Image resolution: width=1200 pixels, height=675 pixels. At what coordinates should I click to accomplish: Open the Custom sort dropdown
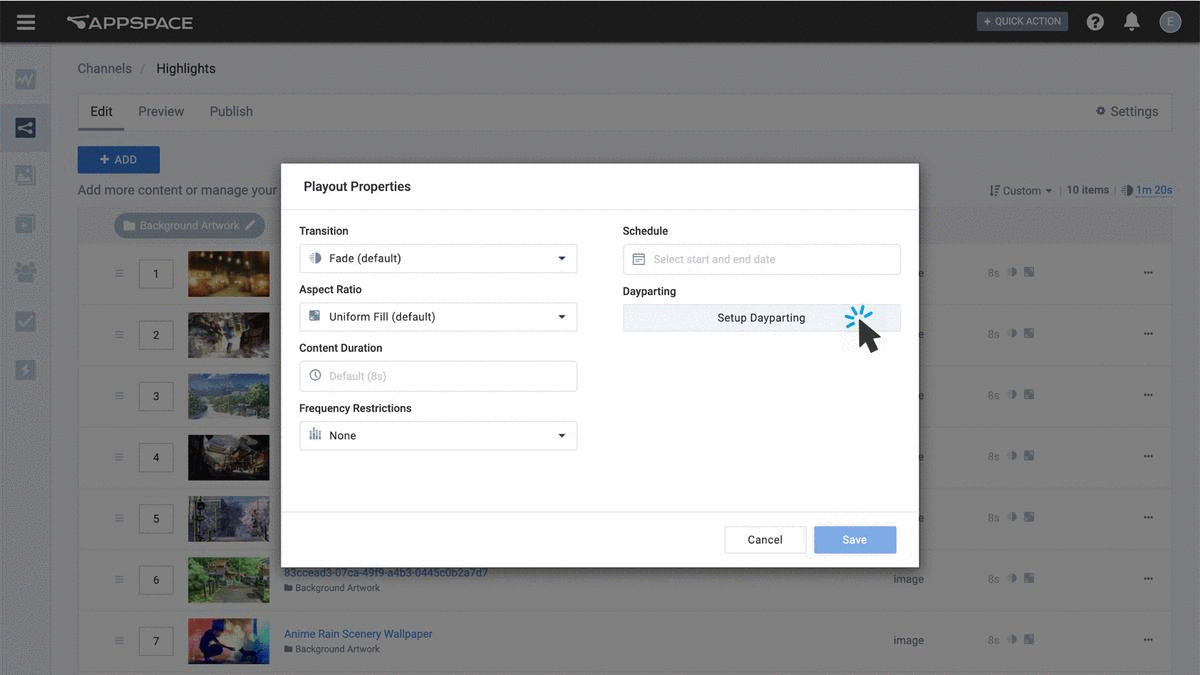tap(1021, 190)
